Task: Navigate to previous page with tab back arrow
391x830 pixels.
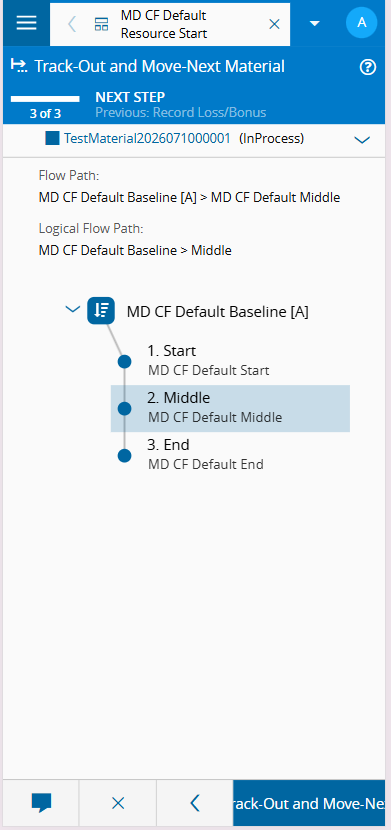Action: pyautogui.click(x=72, y=24)
